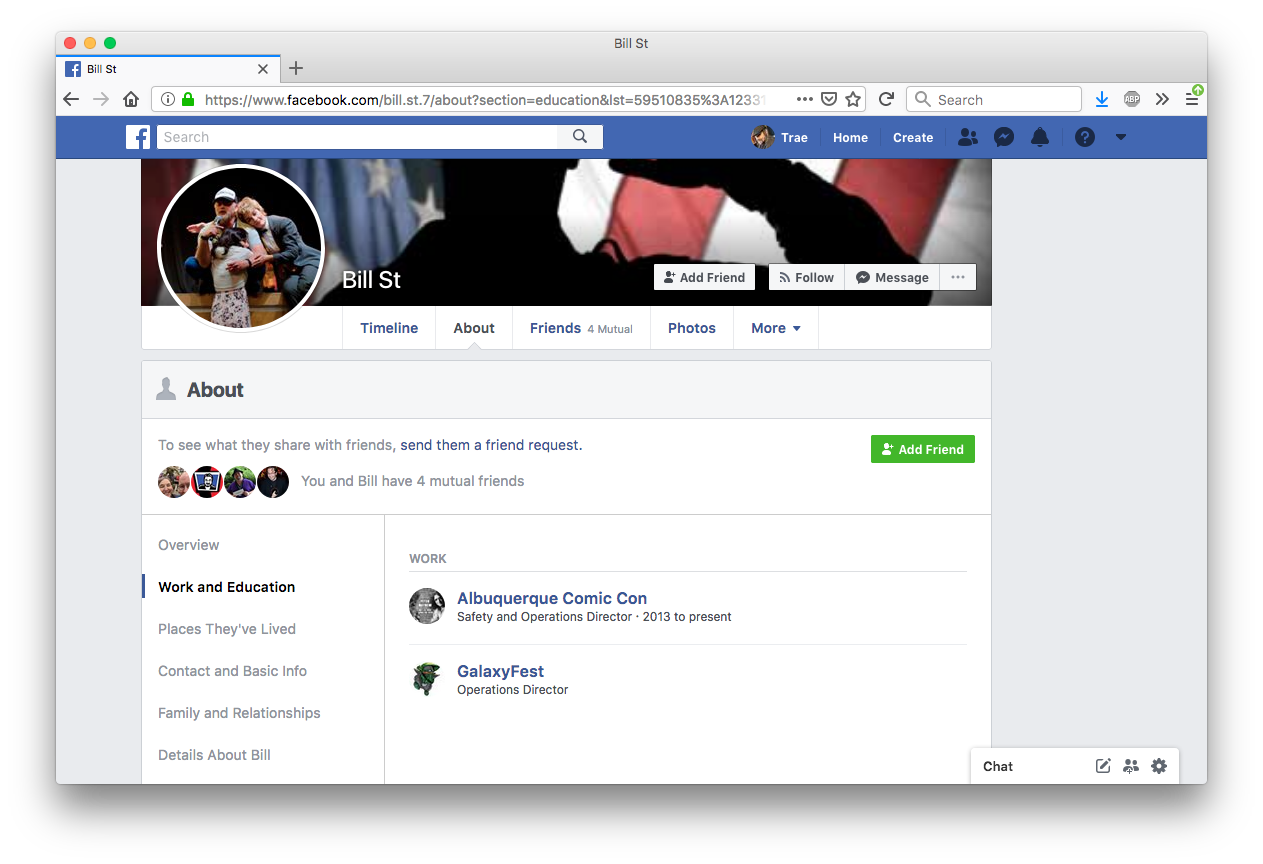Click the browser forward arrow
The height and width of the screenshot is (864, 1263).
click(x=101, y=99)
